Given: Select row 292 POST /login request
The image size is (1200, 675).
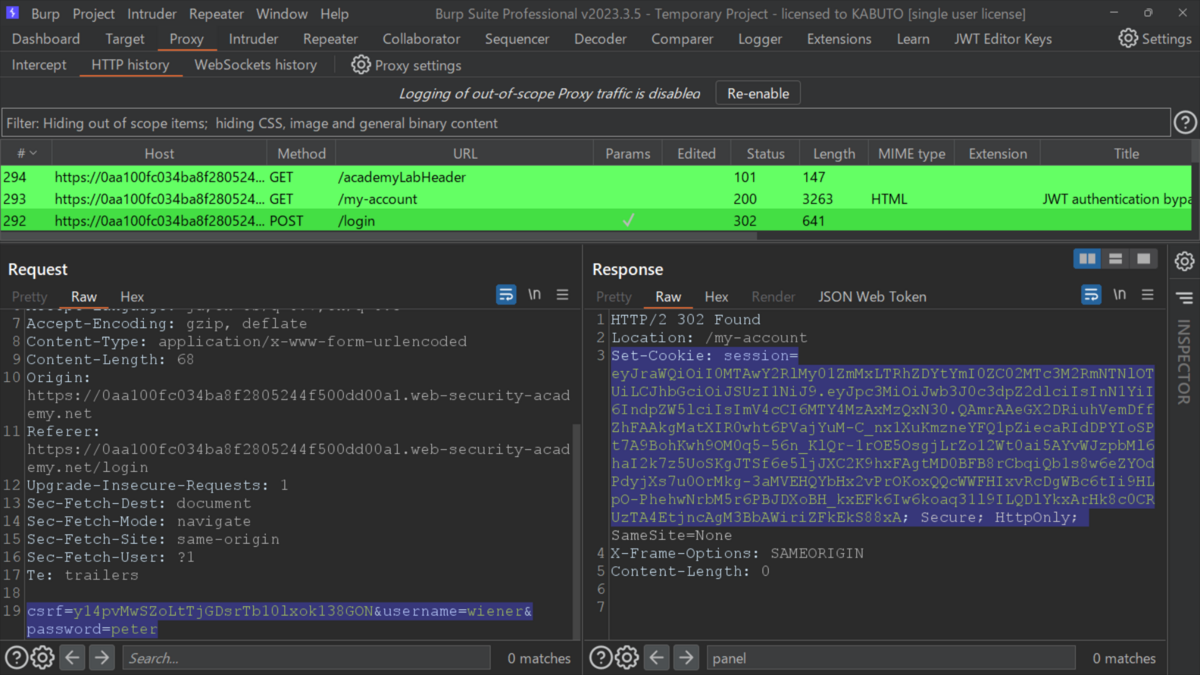Looking at the screenshot, I should tap(597, 221).
